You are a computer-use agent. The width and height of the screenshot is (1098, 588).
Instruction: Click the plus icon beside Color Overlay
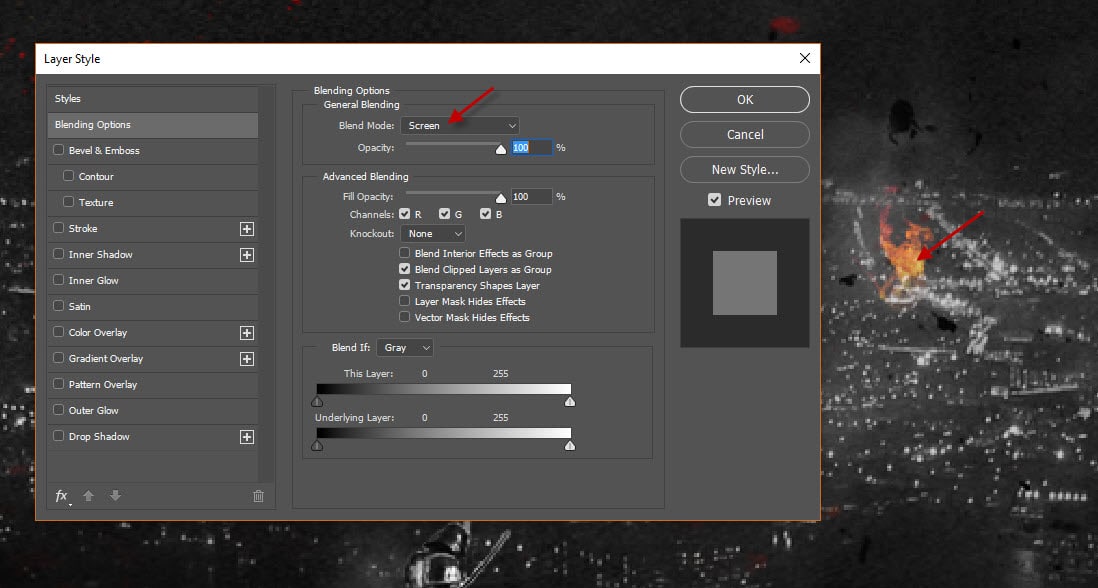point(247,333)
